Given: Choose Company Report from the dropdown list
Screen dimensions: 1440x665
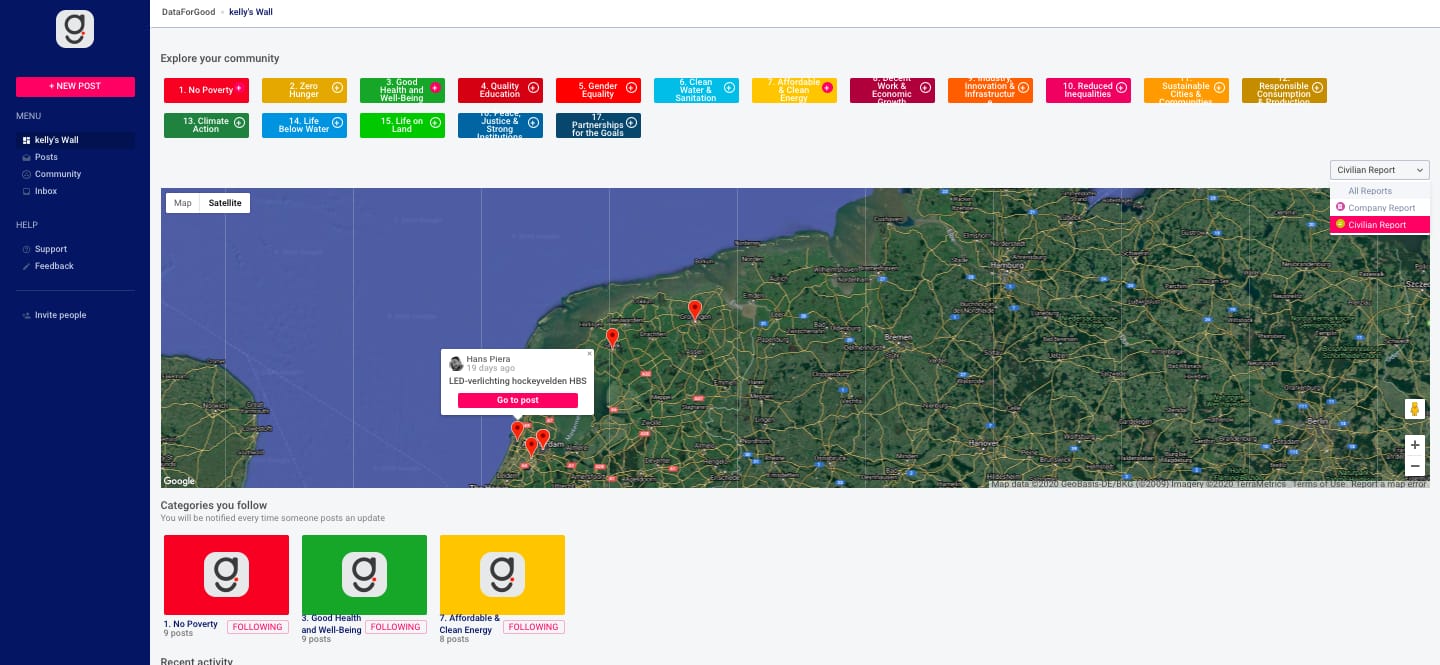Looking at the screenshot, I should (1381, 208).
